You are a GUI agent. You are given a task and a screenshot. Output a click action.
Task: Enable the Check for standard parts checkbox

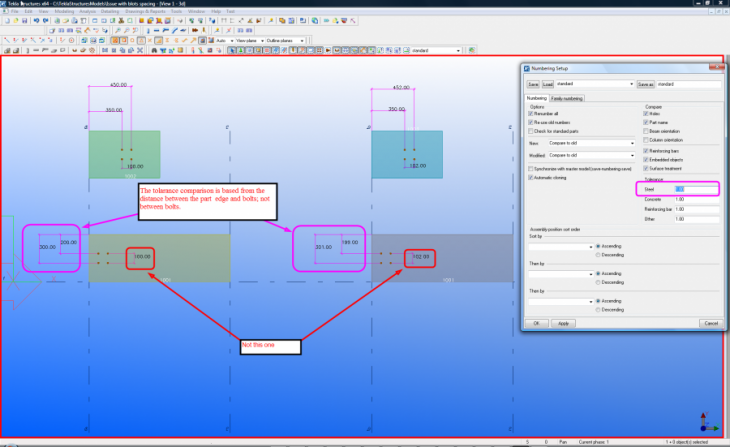click(531, 131)
